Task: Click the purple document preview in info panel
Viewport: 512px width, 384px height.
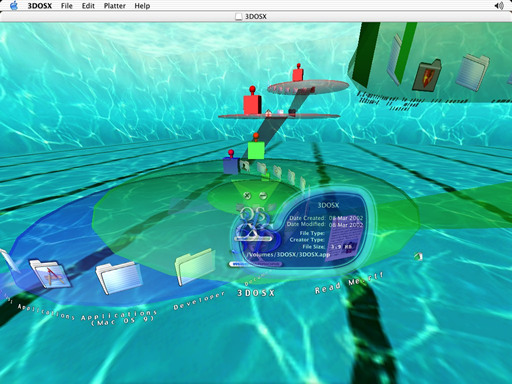Action: [346, 237]
